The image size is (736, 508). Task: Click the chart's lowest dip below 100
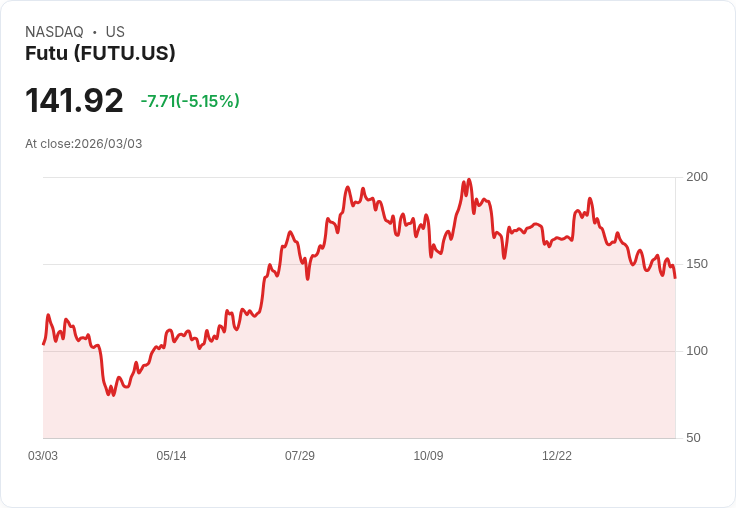coord(112,395)
